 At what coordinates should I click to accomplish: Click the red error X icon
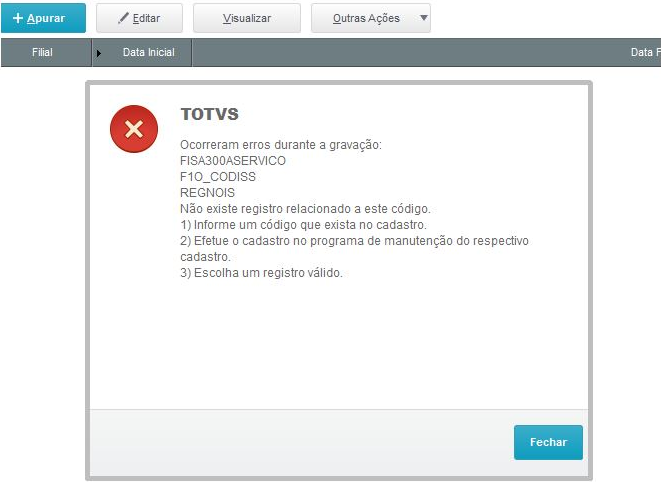click(x=134, y=129)
